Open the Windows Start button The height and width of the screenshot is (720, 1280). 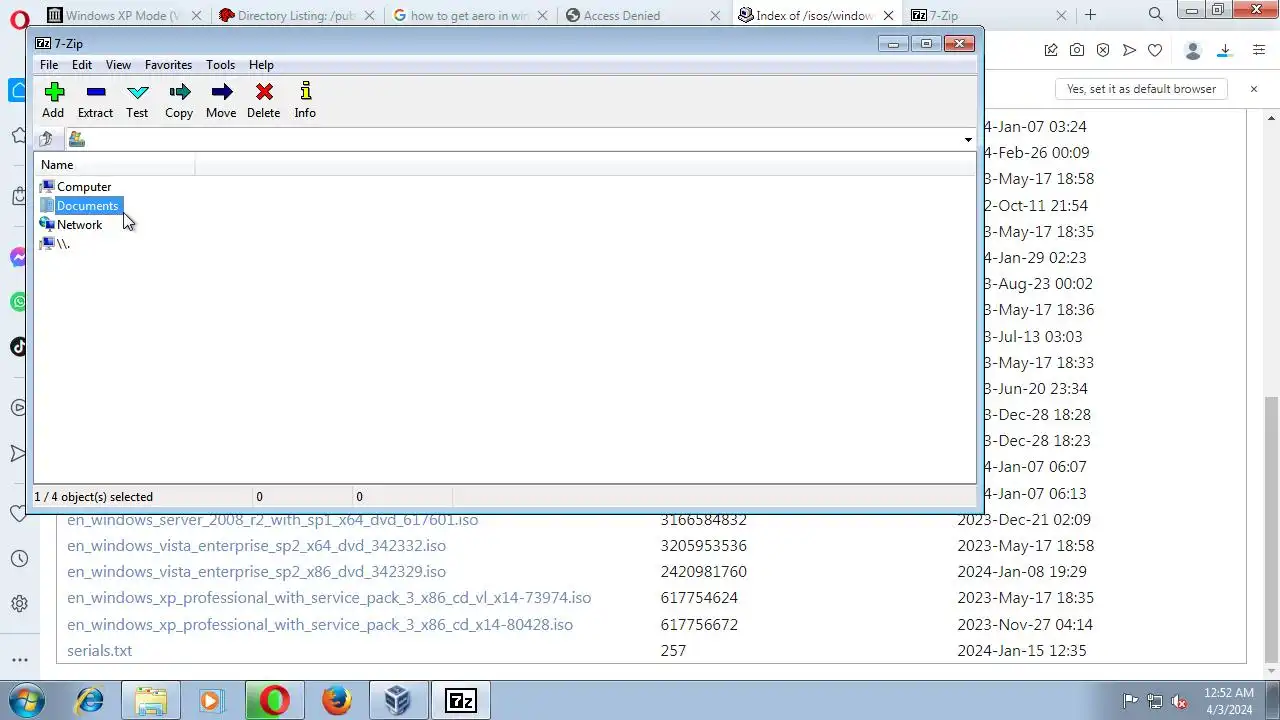(x=27, y=700)
